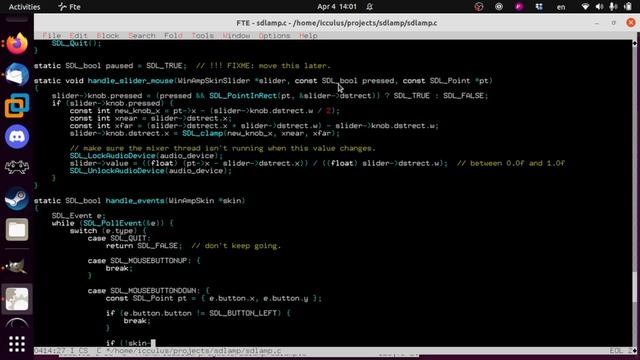Click the 'case SDL_QUIT:' line
Screen dimensions: 640x360
119,238
